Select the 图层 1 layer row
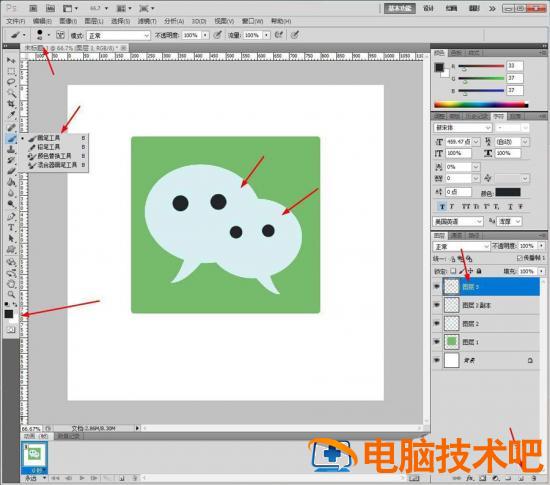 (x=486, y=342)
